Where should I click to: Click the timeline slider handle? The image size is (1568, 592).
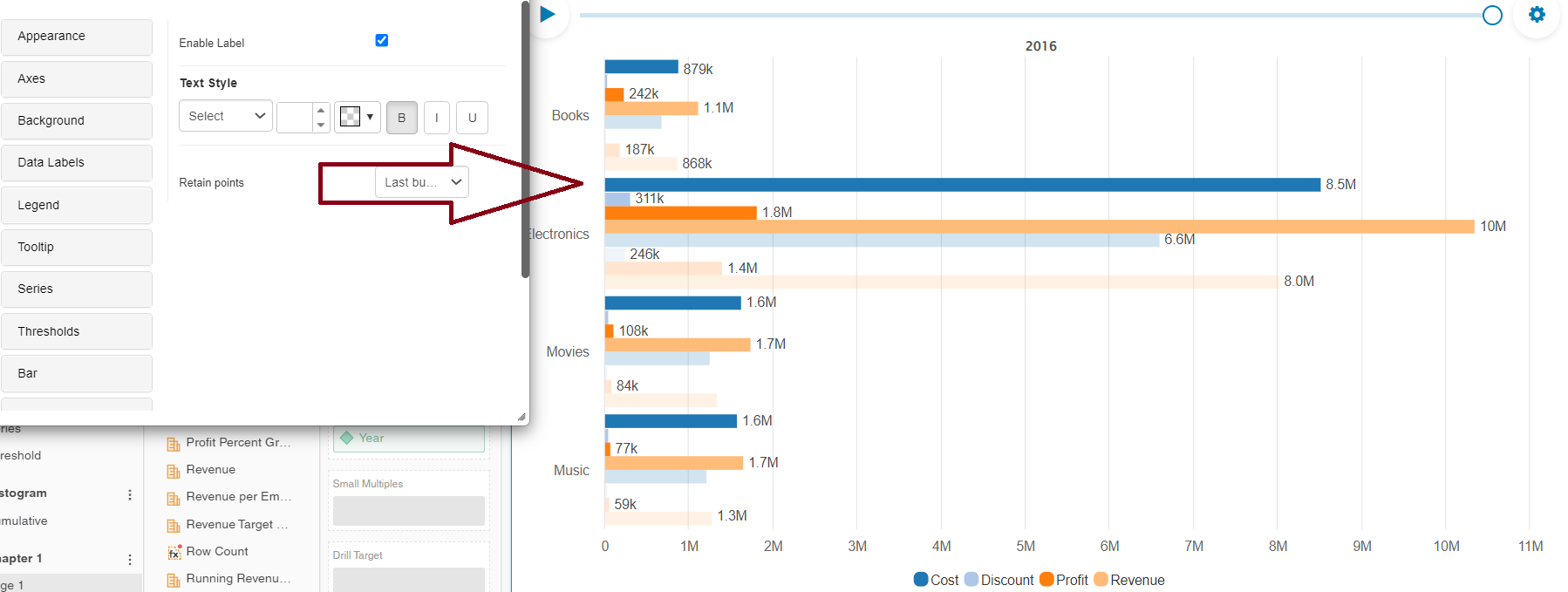(x=1492, y=15)
